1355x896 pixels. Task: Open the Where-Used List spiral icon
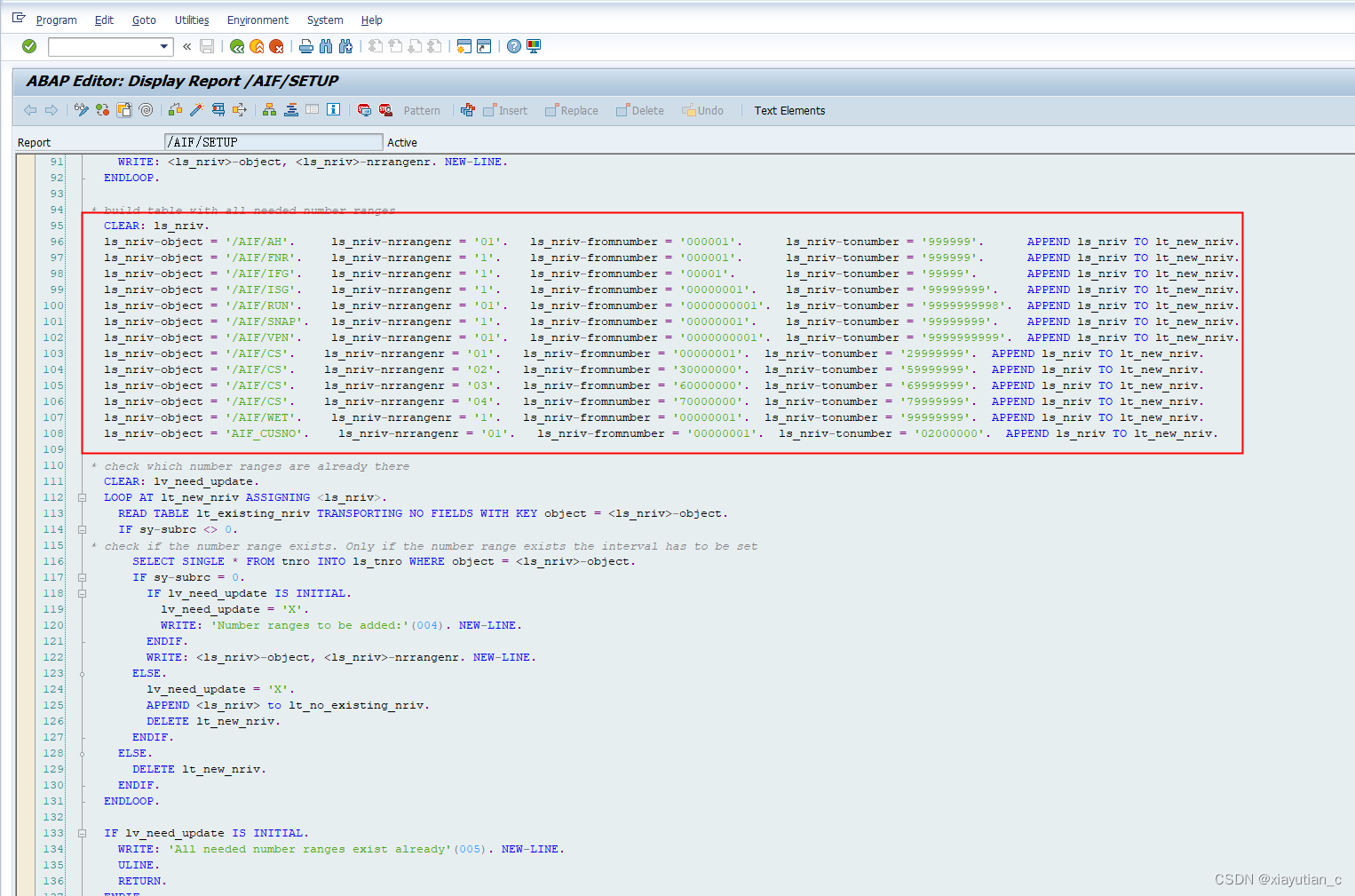point(146,109)
